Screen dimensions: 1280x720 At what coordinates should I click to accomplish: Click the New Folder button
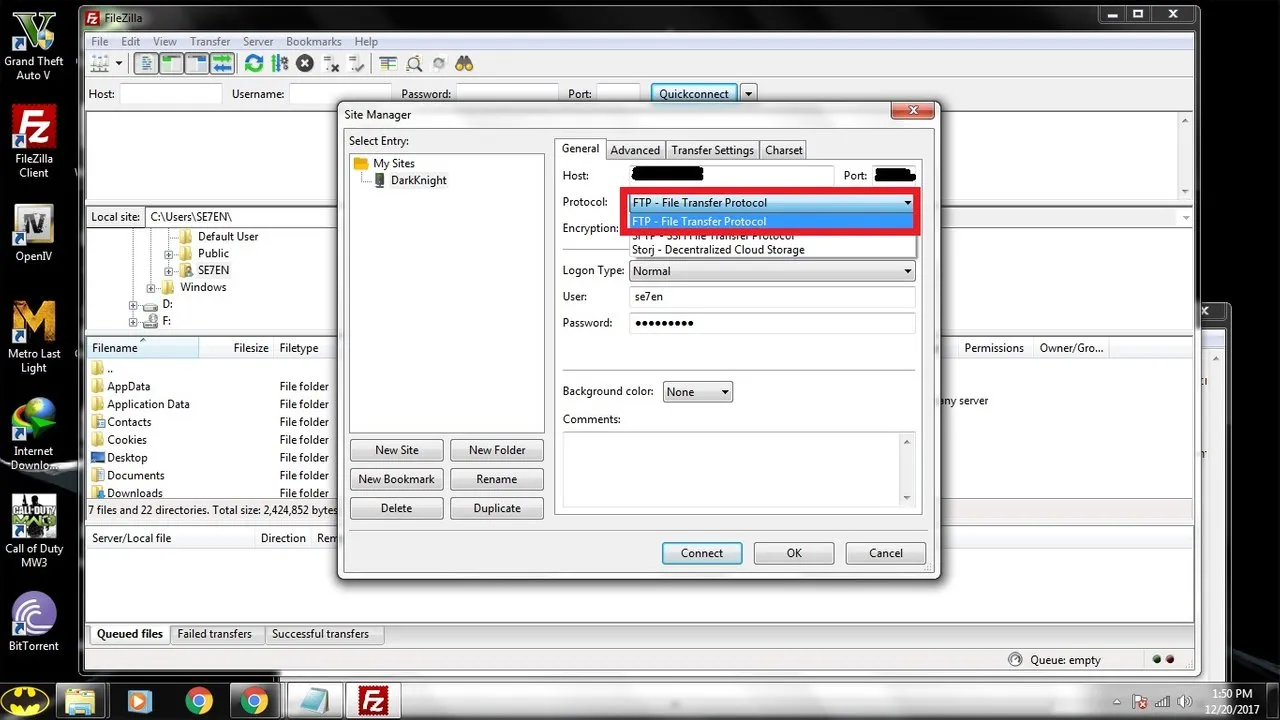click(497, 450)
